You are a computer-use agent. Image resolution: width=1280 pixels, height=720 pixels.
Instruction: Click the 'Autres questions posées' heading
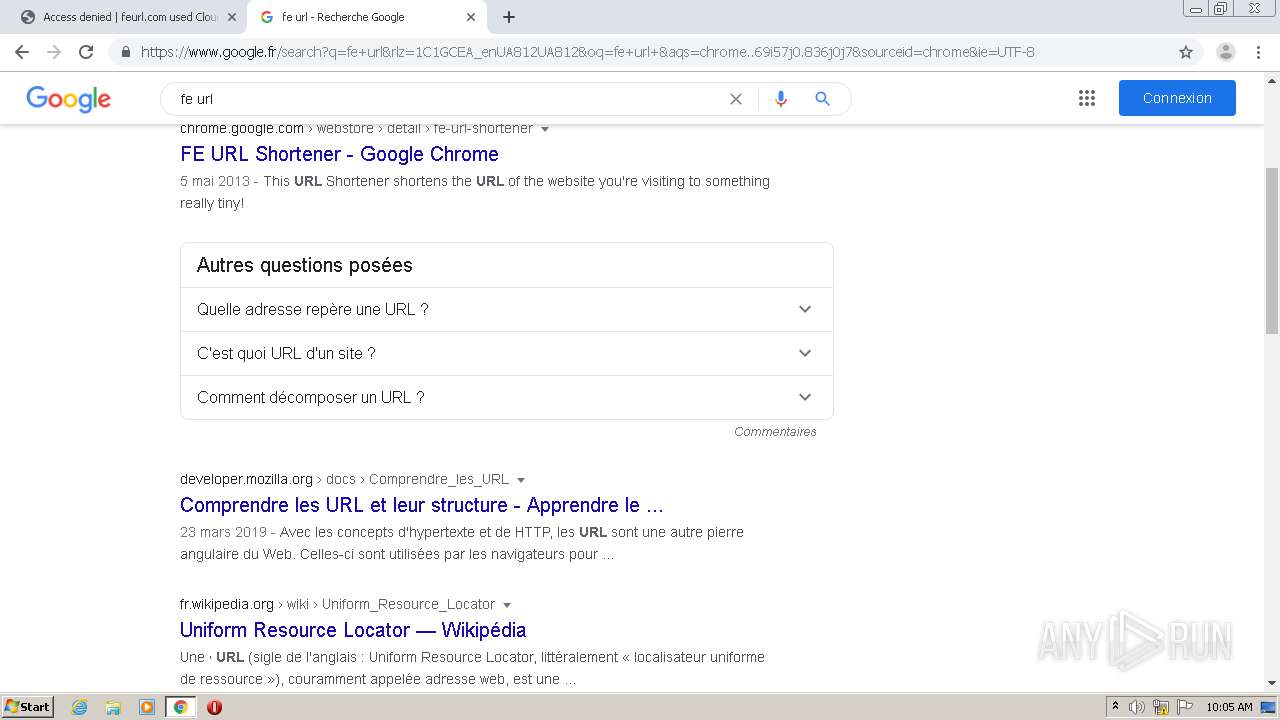click(x=305, y=265)
